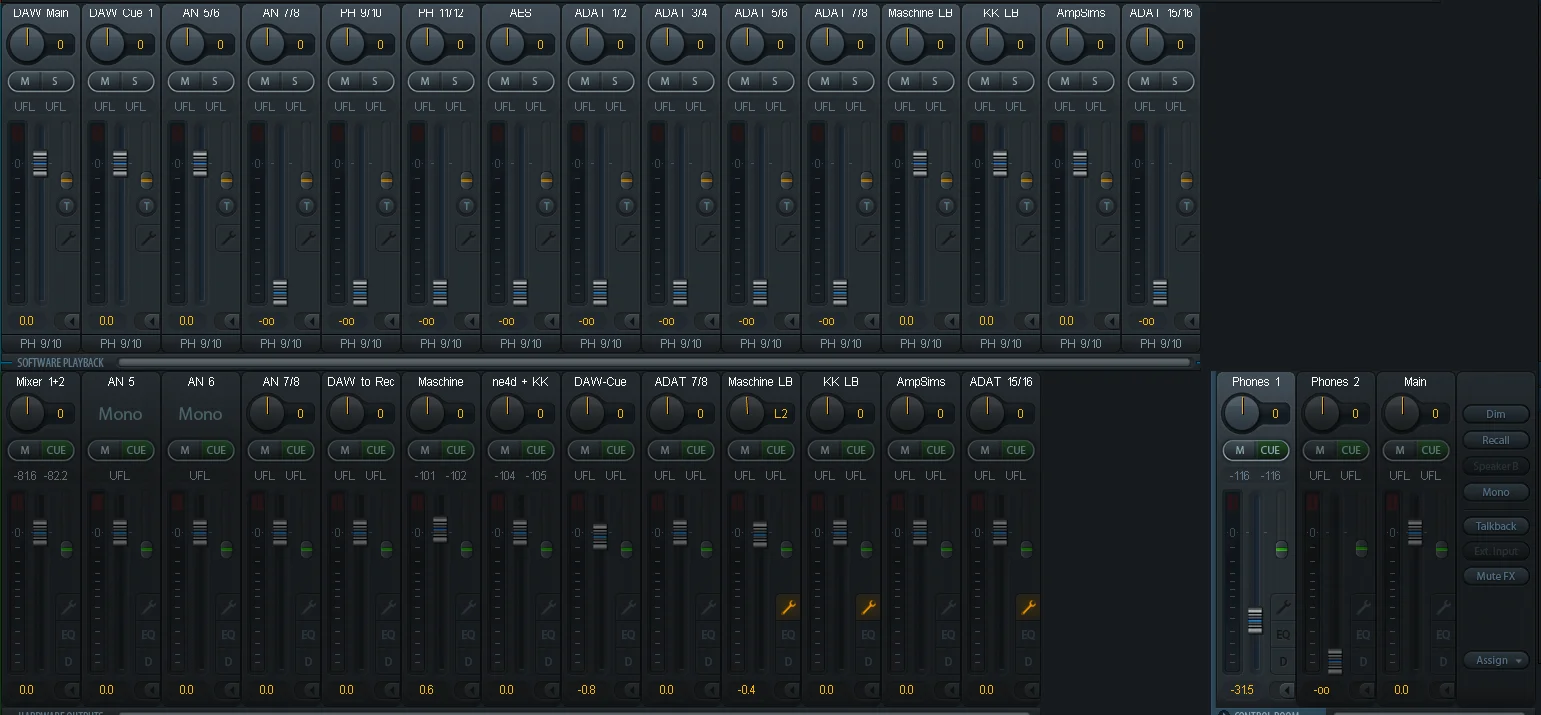Open the Dynamics (D) panel on Phones 1
The width and height of the screenshot is (1541, 715).
1283,661
